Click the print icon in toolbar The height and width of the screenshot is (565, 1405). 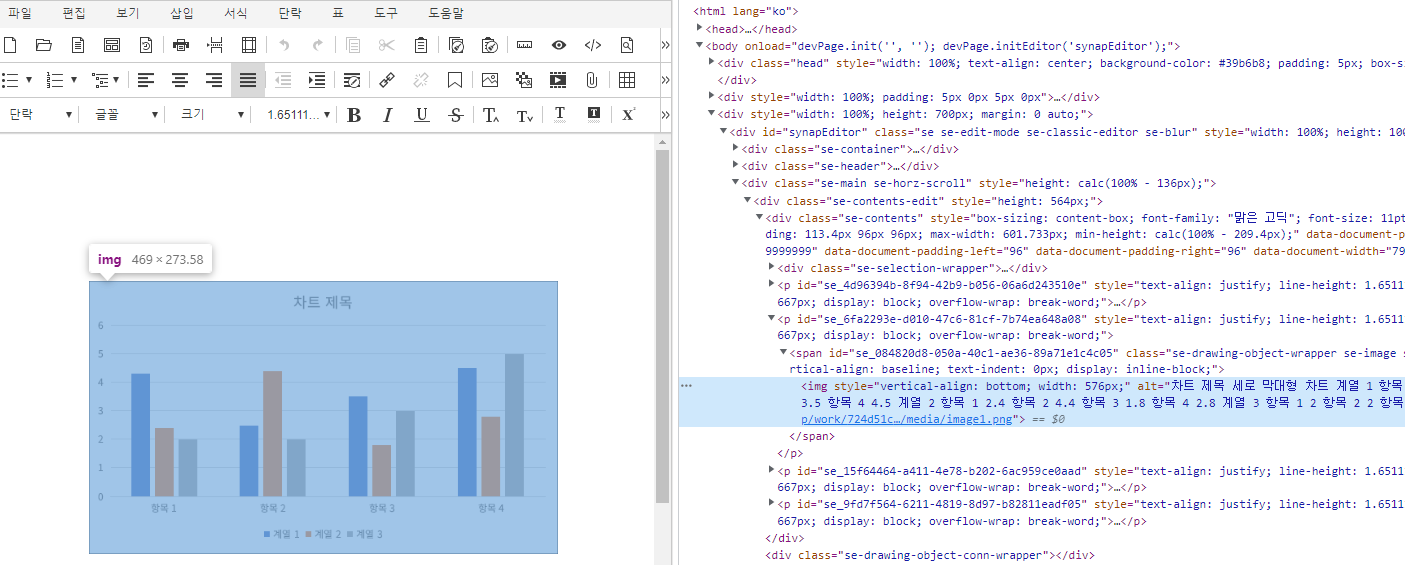(181, 45)
